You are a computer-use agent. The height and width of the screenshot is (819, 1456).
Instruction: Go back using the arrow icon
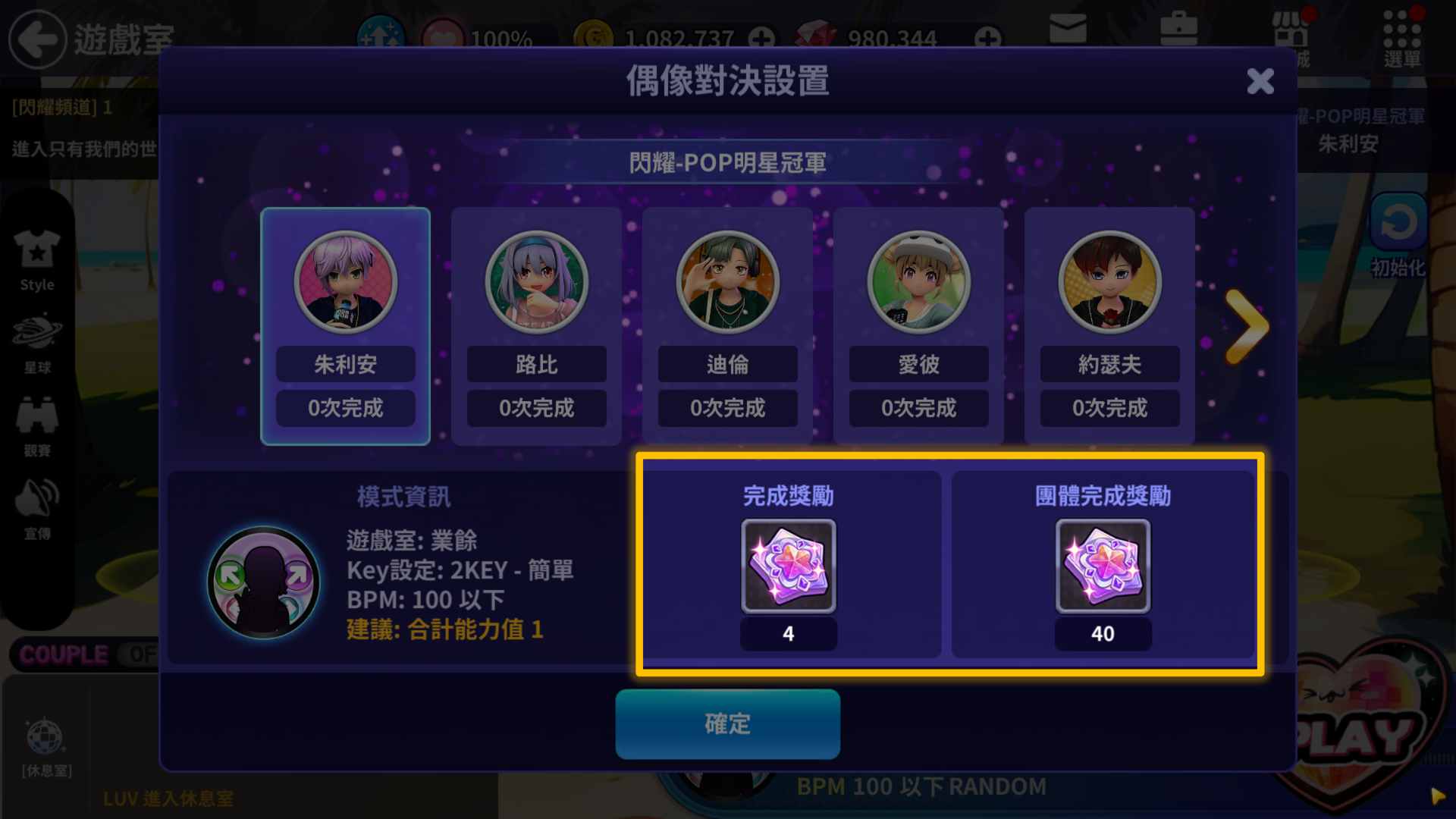[x=37, y=38]
